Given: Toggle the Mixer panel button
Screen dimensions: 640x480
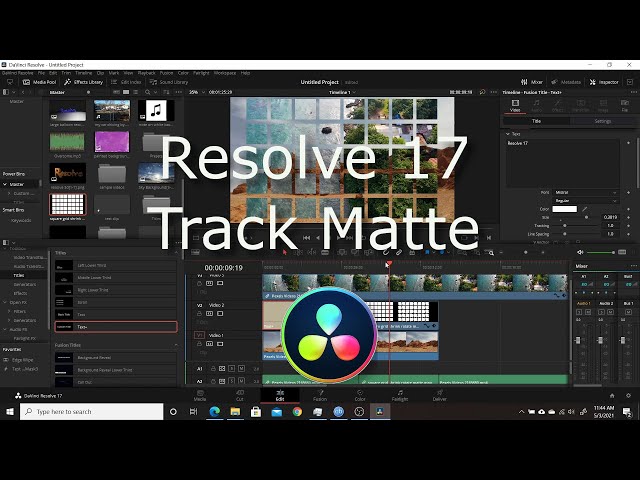Looking at the screenshot, I should pos(532,82).
